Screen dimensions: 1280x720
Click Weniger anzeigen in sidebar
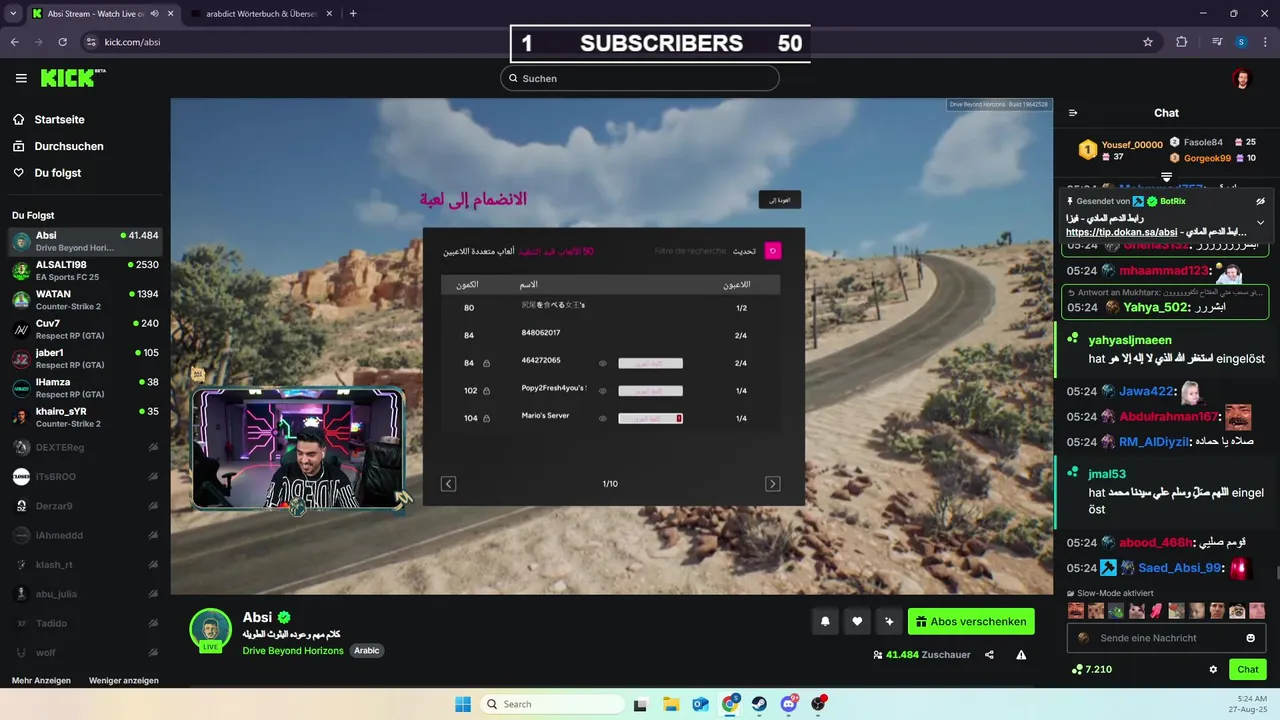click(x=124, y=680)
